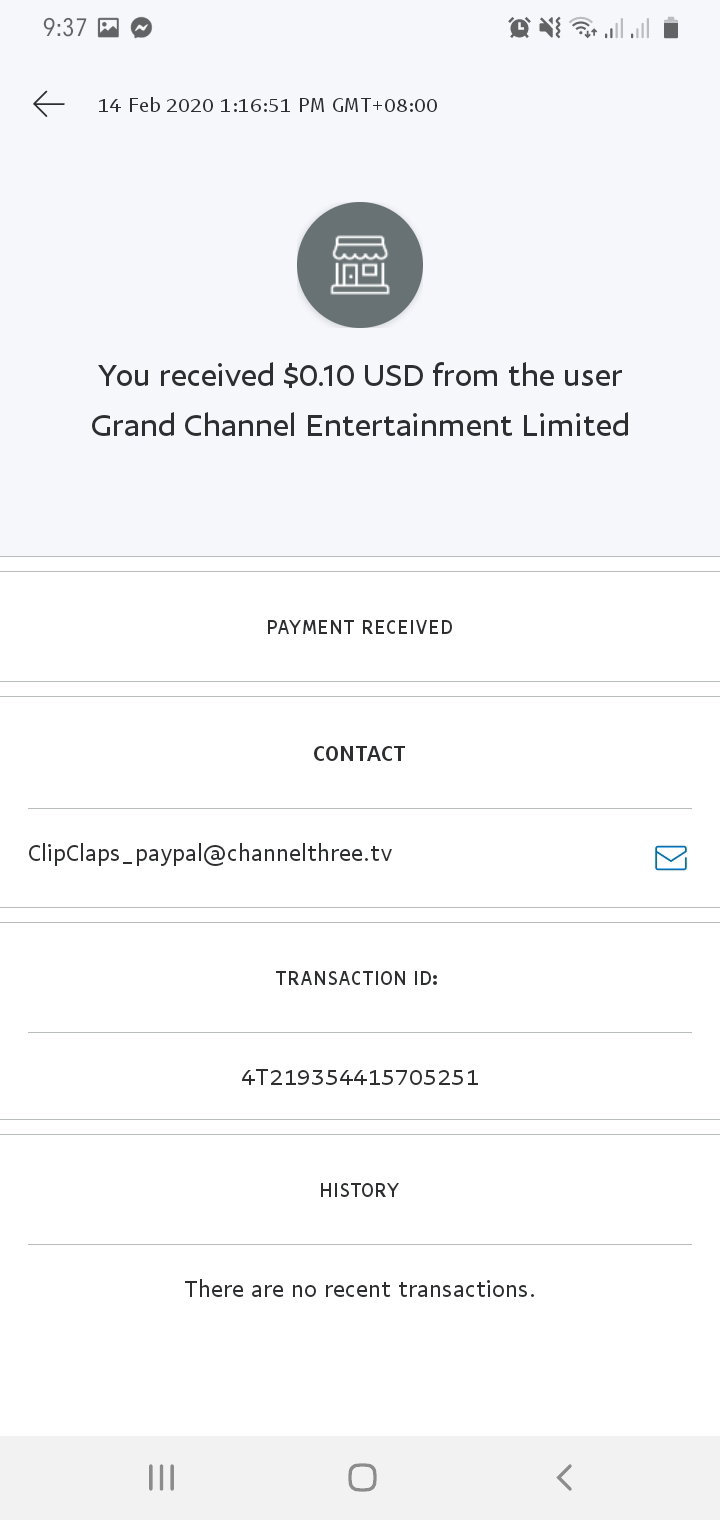Tap the muted sound status icon
This screenshot has height=1520, width=720.
(549, 28)
